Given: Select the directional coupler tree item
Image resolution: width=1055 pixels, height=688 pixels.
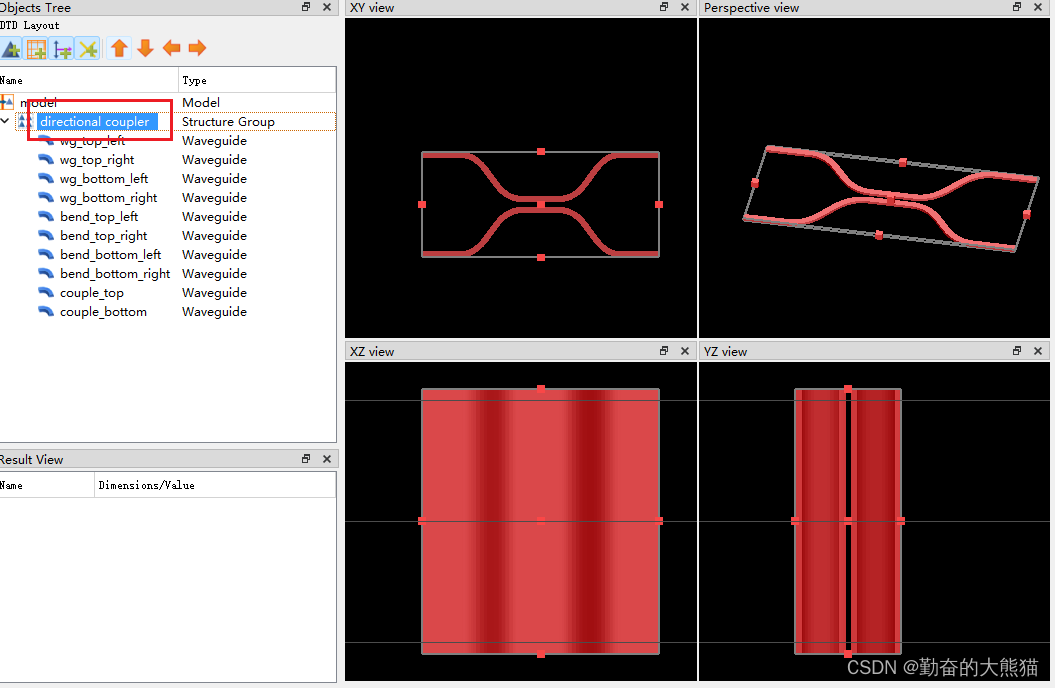Looking at the screenshot, I should [95, 122].
